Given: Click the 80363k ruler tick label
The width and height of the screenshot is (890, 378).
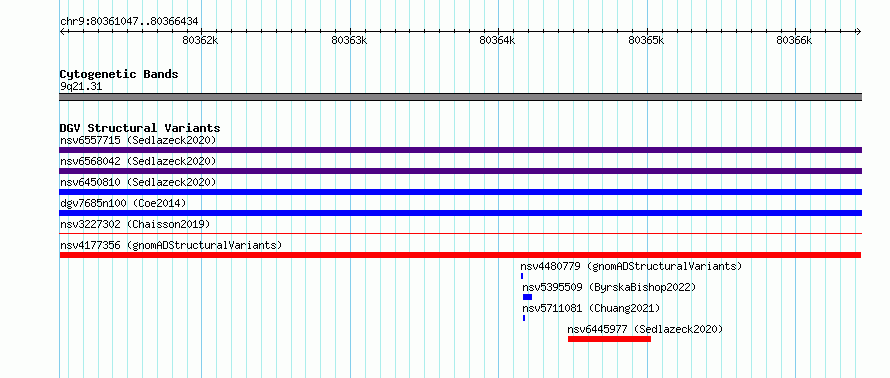Looking at the screenshot, I should pos(349,41).
